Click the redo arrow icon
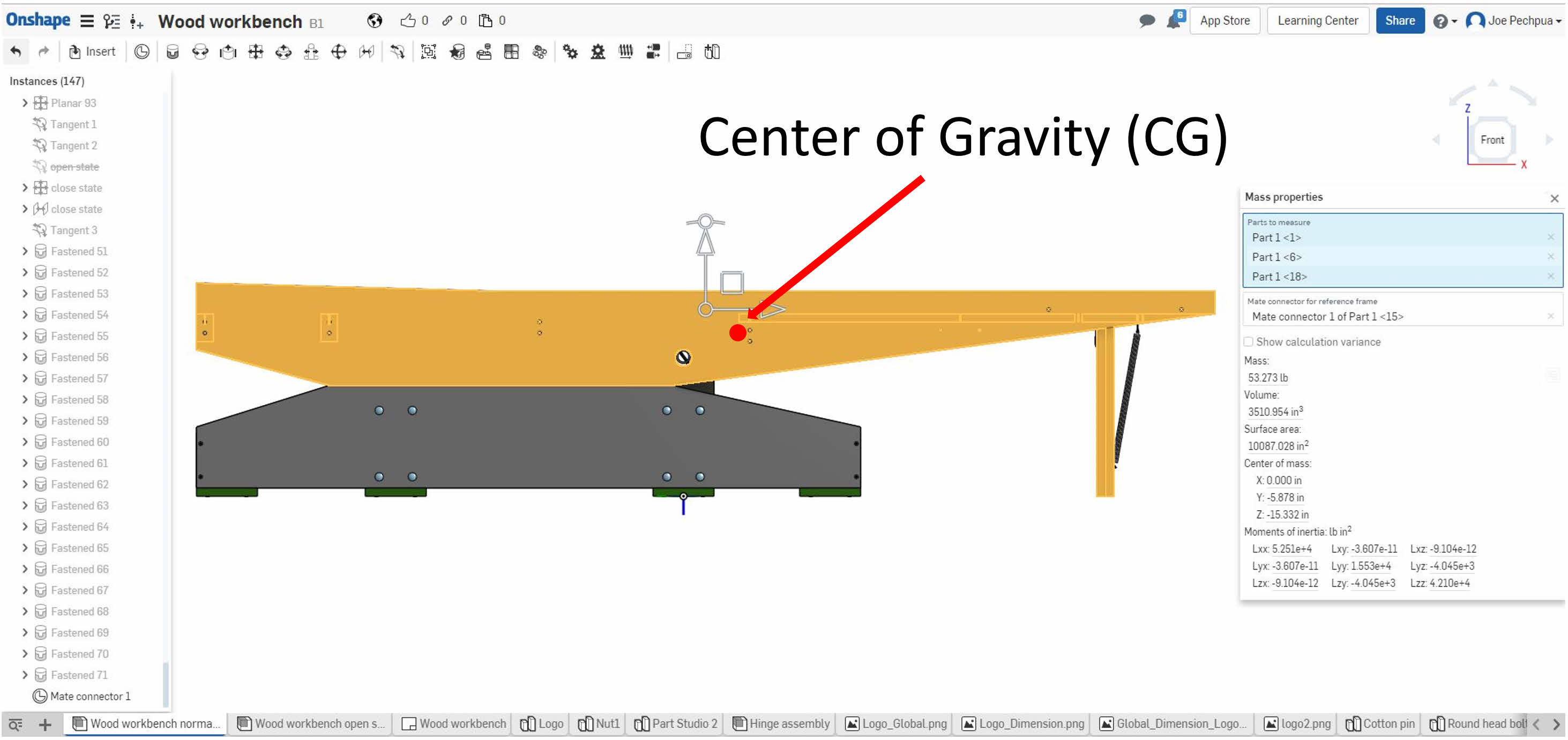The image size is (1568, 740). pos(43,52)
